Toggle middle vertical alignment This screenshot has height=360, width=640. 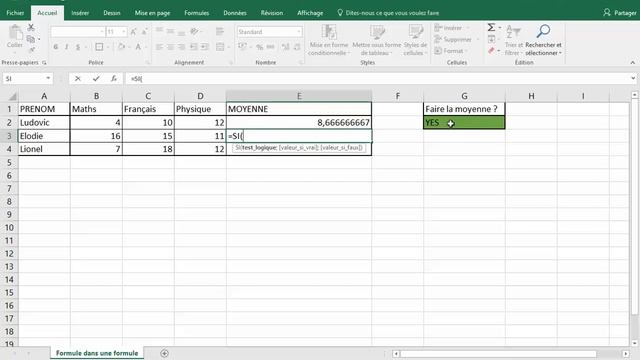pyautogui.click(x=170, y=31)
